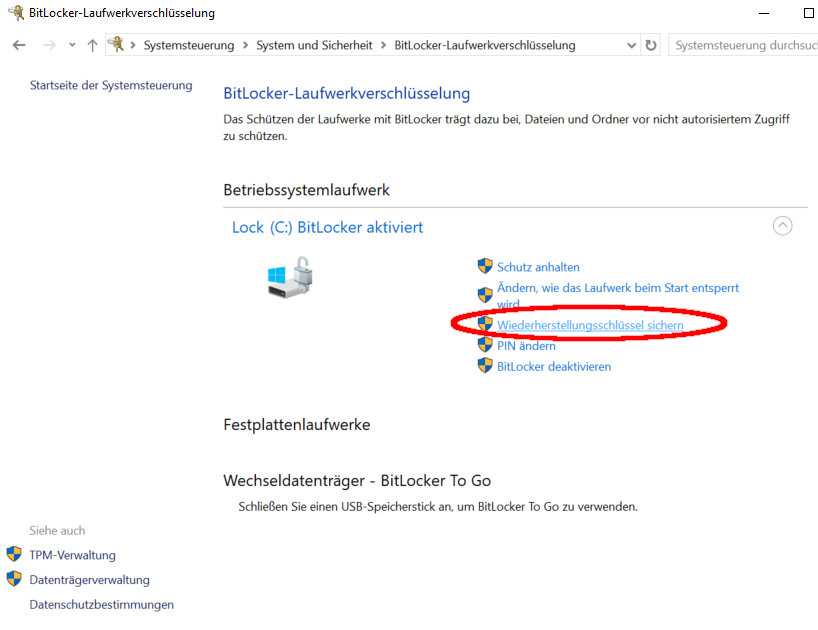Click the Back navigation arrow
The height and width of the screenshot is (630, 818).
(x=19, y=45)
